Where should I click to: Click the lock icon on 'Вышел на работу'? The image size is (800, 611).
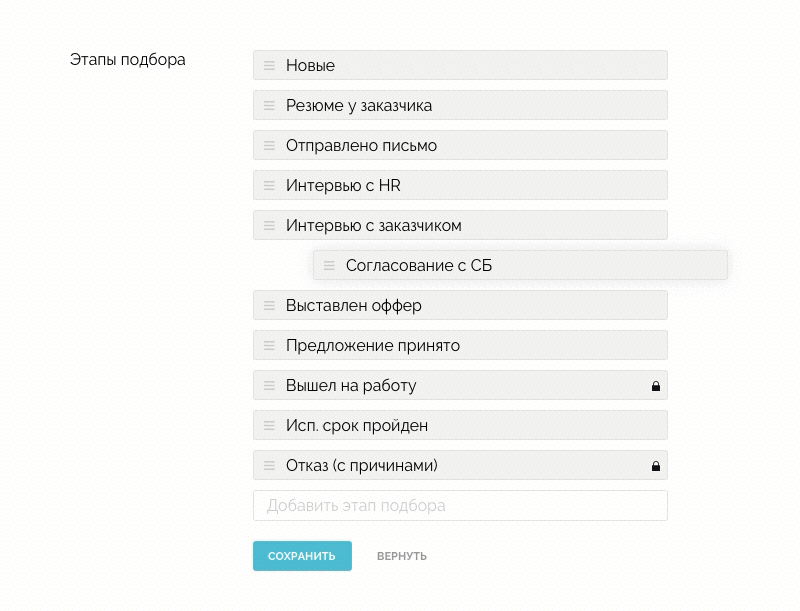tap(656, 385)
